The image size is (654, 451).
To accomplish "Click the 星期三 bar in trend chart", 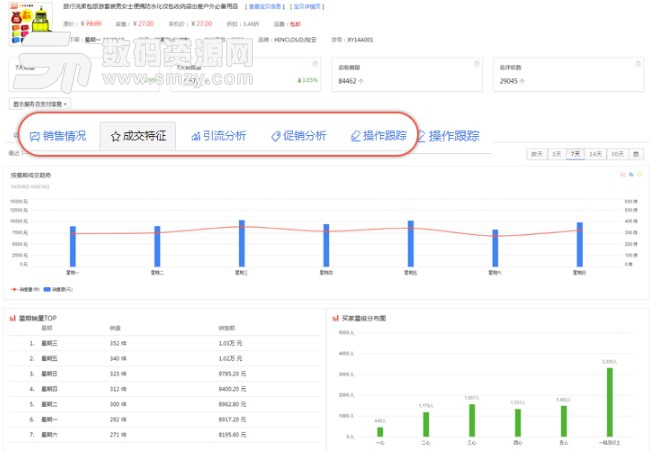I will click(242, 243).
